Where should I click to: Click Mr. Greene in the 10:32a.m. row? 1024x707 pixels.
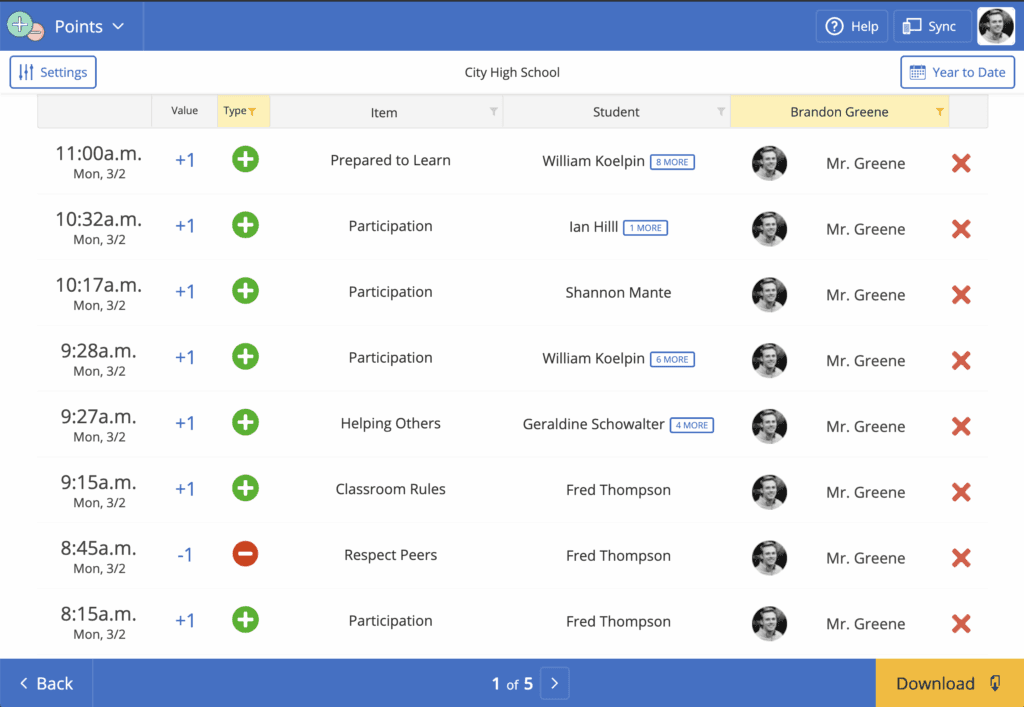[x=865, y=229]
